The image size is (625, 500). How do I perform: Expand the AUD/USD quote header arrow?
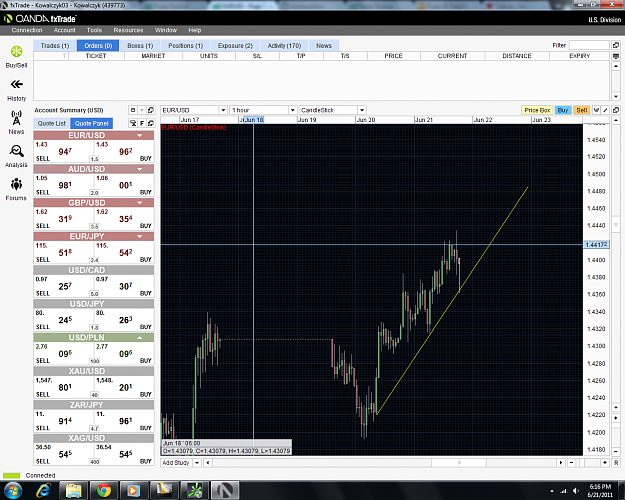pos(140,169)
